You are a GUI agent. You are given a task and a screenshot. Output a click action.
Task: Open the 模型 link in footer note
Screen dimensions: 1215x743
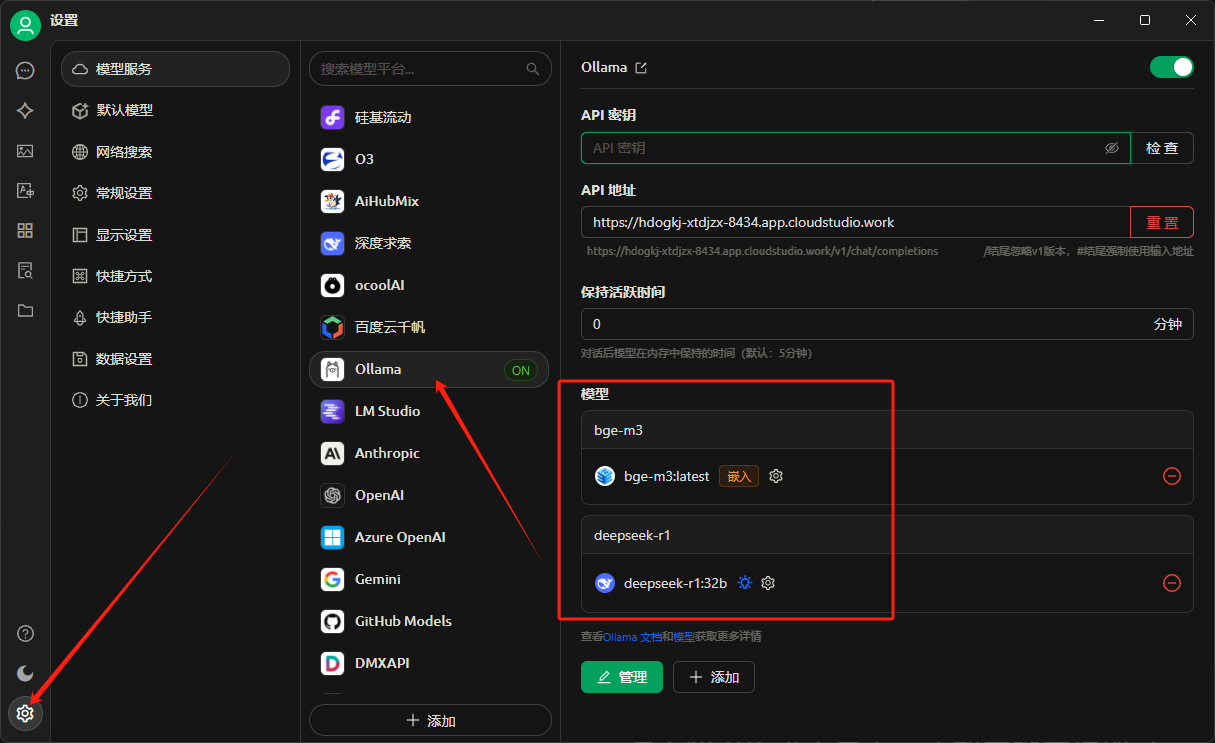(x=682, y=637)
